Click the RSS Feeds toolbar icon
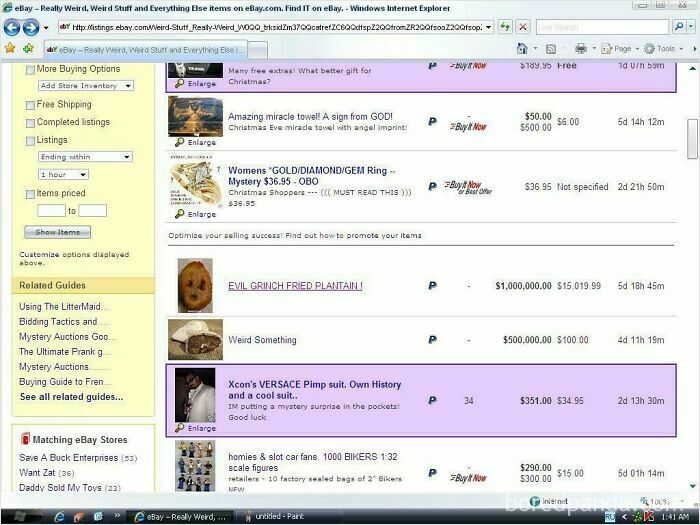The width and height of the screenshot is (700, 525). [x=551, y=49]
